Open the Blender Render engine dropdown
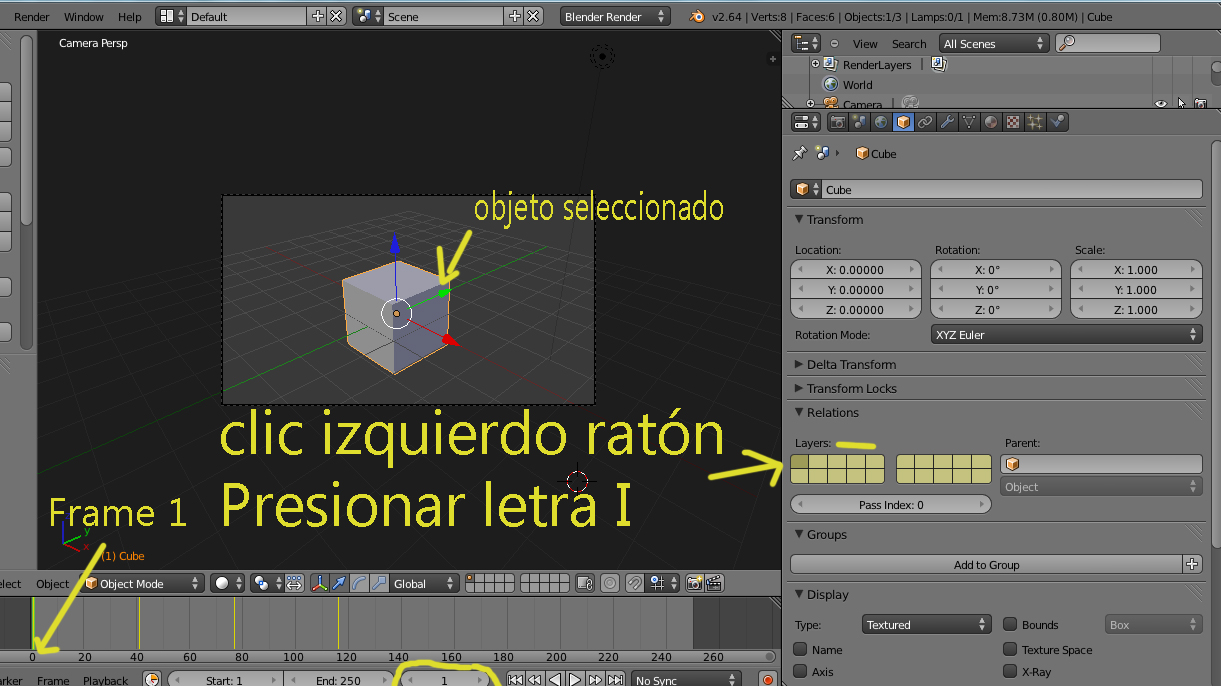Image resolution: width=1221 pixels, height=686 pixels. point(613,17)
